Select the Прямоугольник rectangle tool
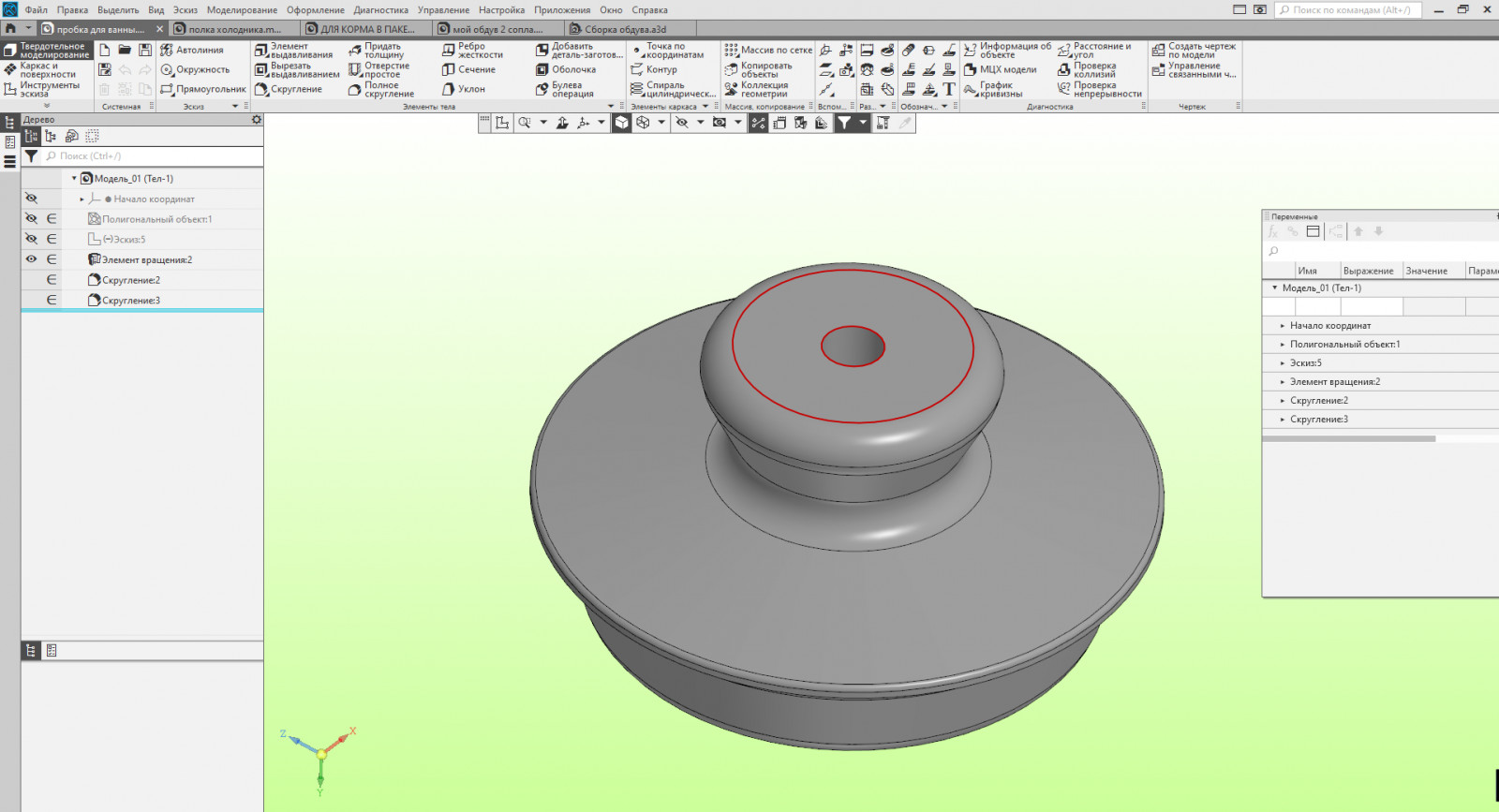Viewport: 1499px width, 812px height. click(202, 89)
